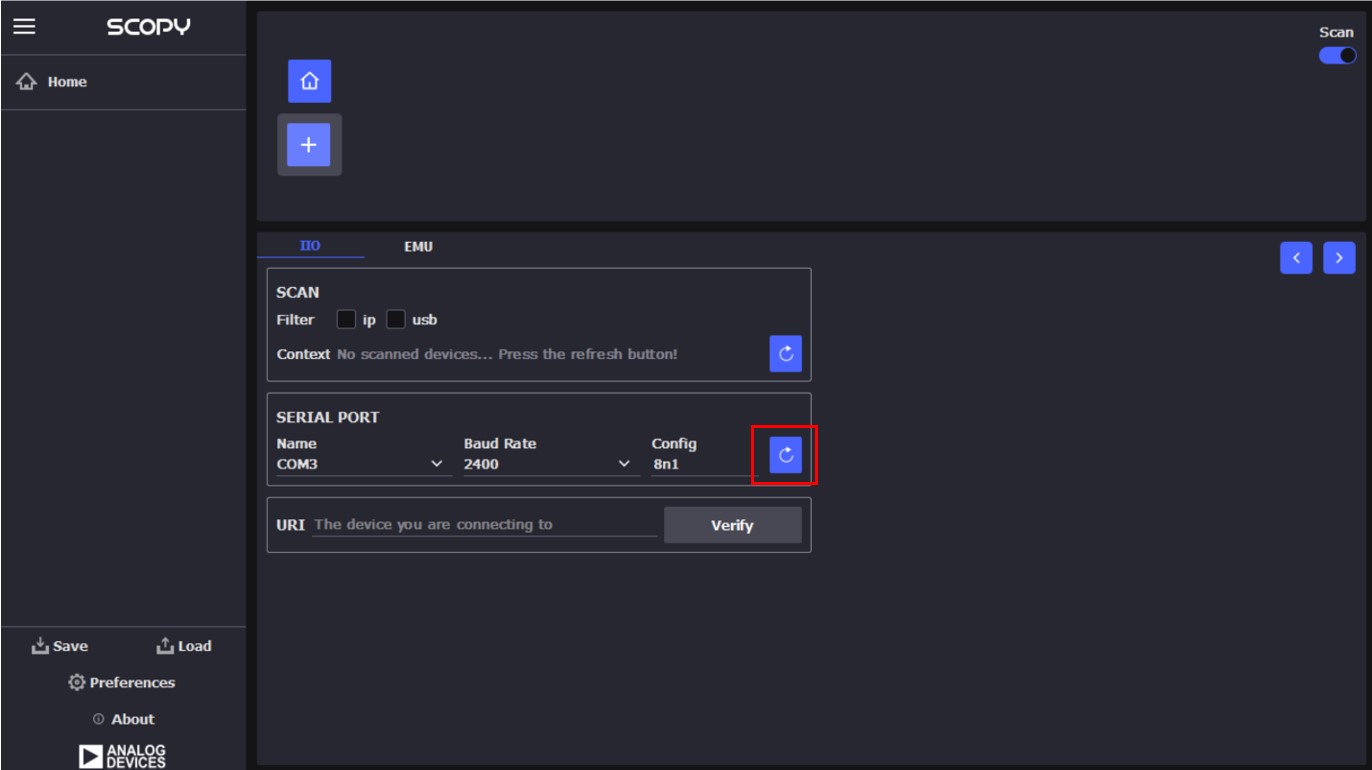Open the serial port Name dropdown
The image size is (1372, 770).
[437, 462]
